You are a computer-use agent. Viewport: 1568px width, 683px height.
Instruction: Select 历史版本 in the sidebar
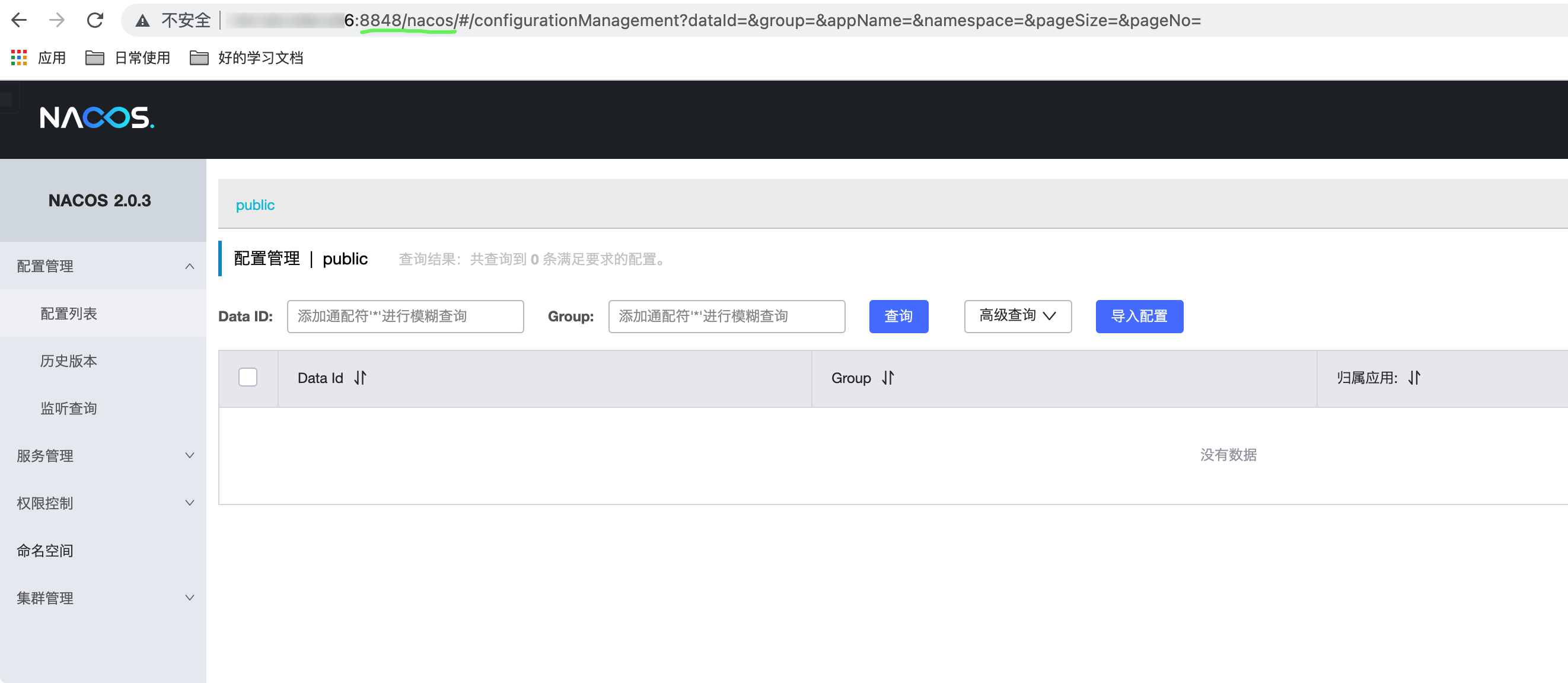tap(68, 360)
